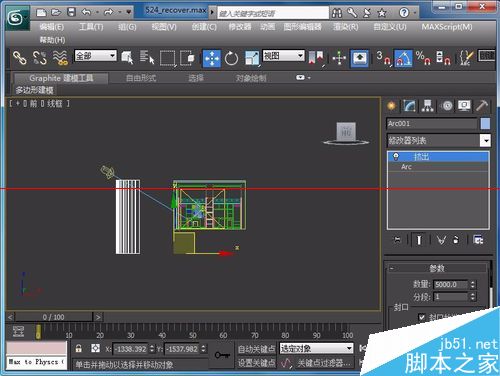Open the 修改器列表 modifier list dropdown
Viewport: 500px width, 376px height.
(439, 140)
